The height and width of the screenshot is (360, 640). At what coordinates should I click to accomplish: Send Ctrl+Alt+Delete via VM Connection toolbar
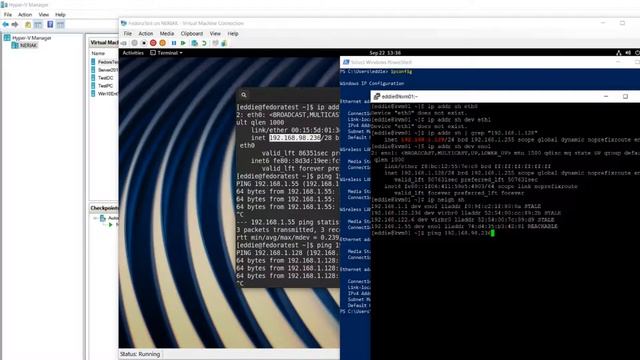pyautogui.click(x=124, y=43)
